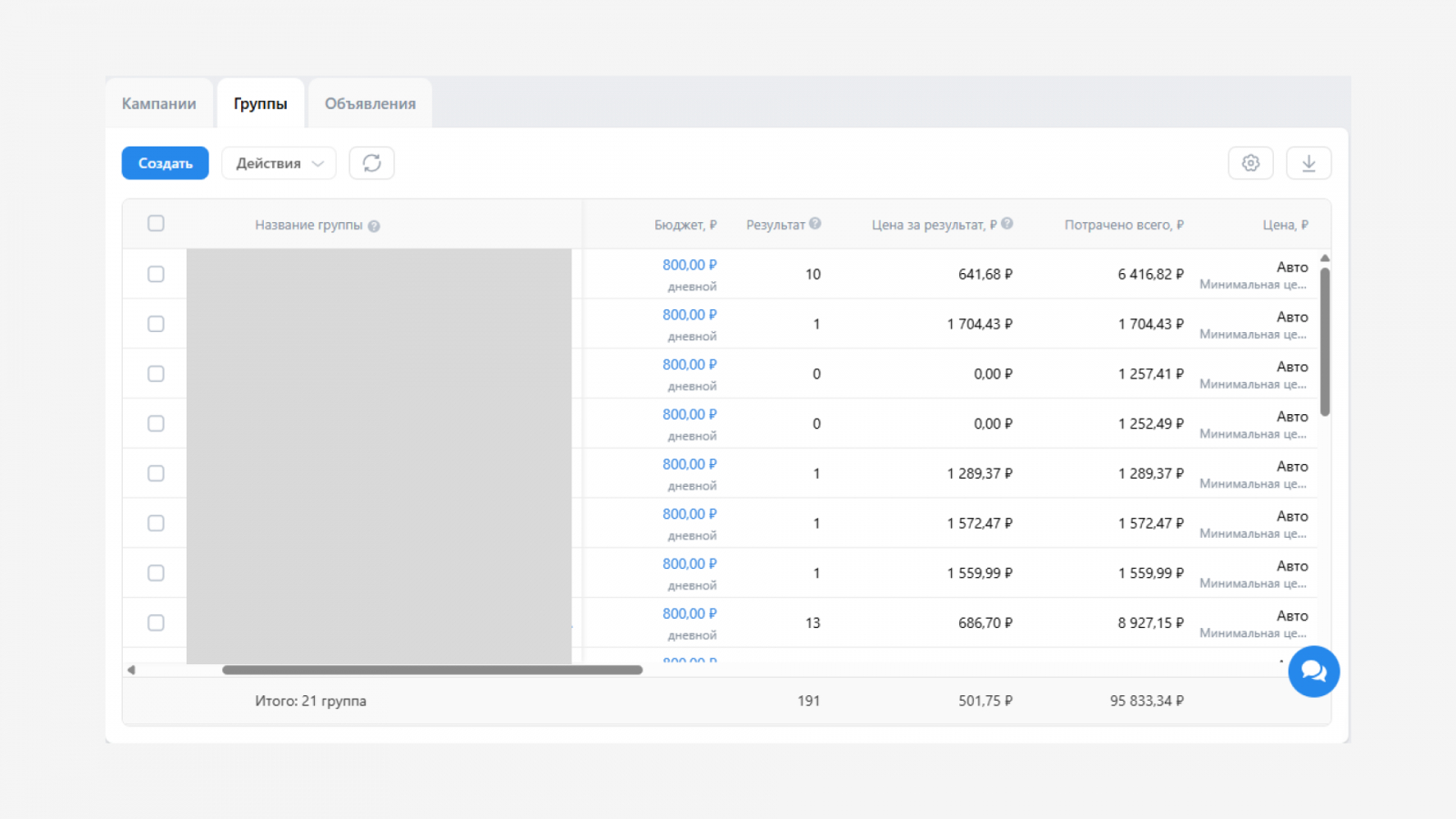Switch to the Объявления tab
The width and height of the screenshot is (1456, 819).
coord(369,104)
